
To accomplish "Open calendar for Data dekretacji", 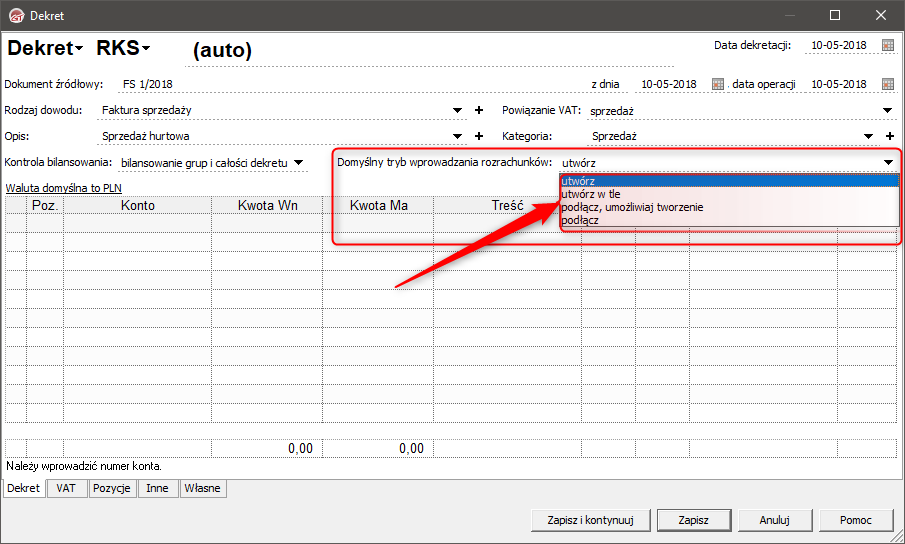I will [x=888, y=45].
